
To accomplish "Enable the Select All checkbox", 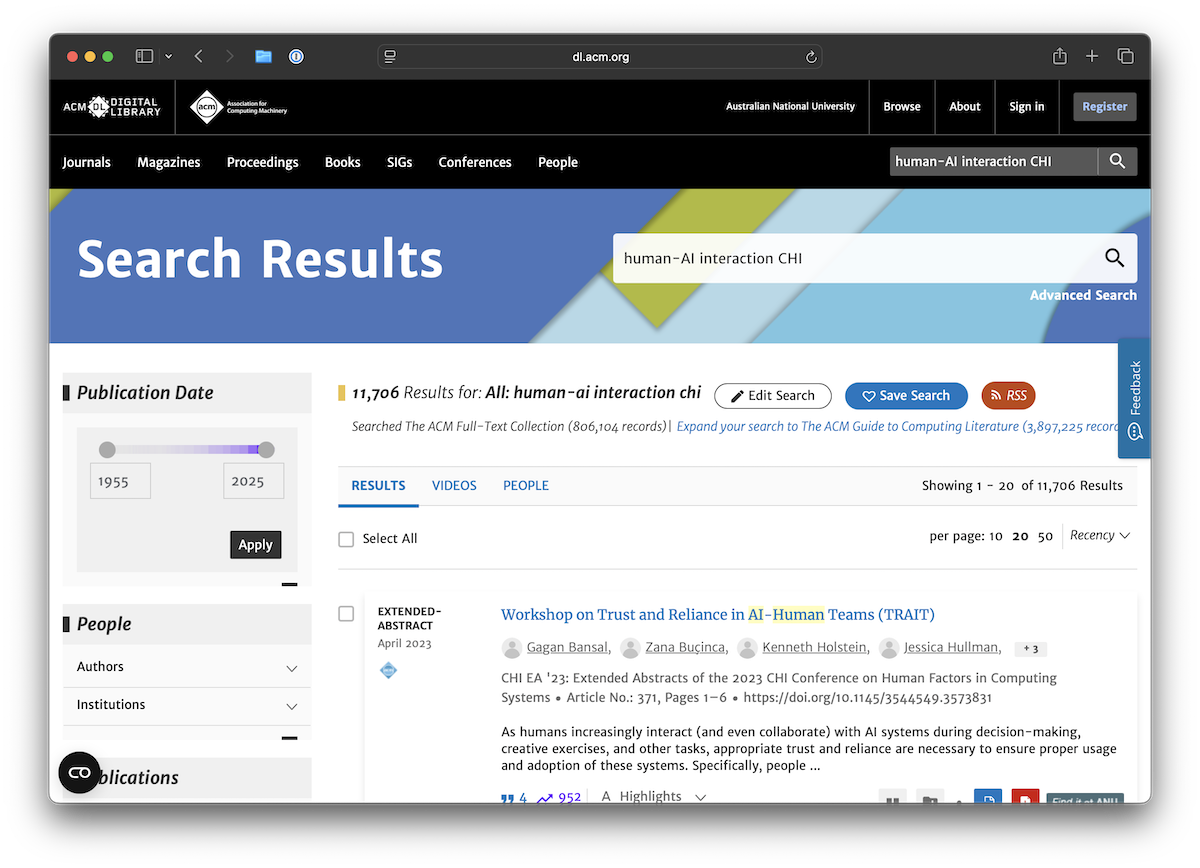I will coord(345,538).
